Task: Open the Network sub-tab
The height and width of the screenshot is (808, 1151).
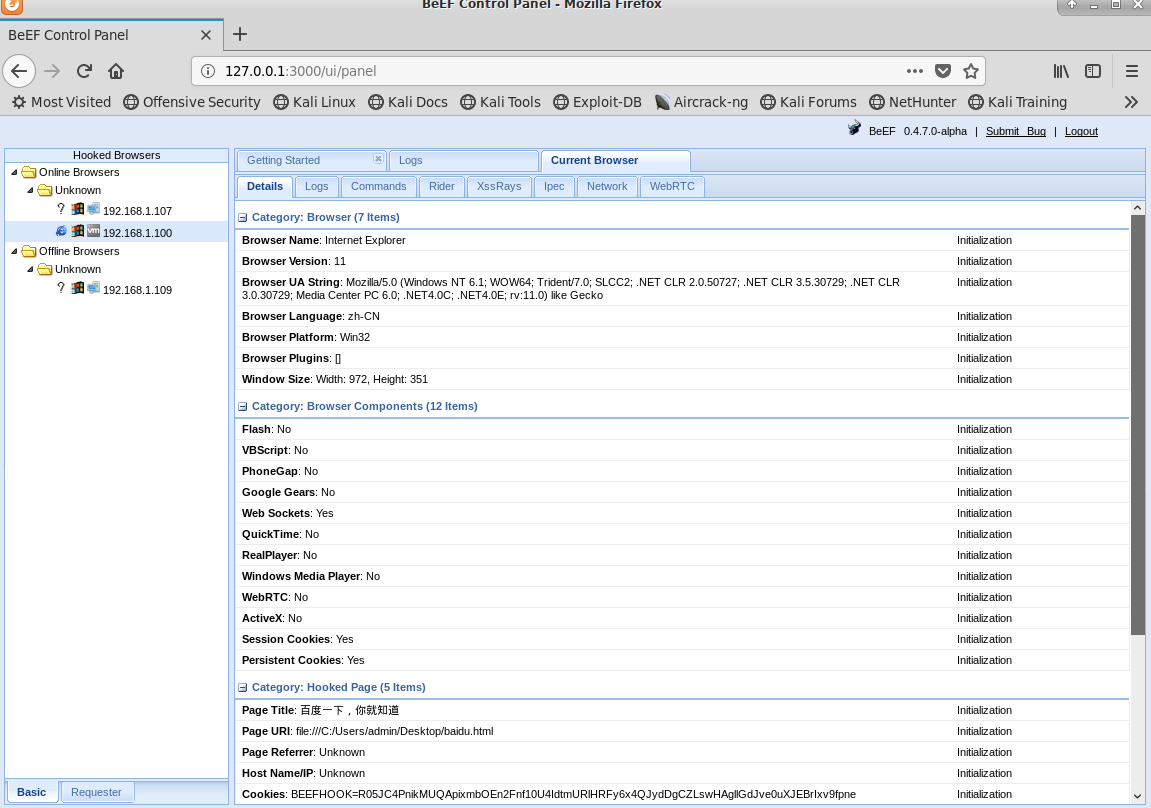Action: point(607,186)
